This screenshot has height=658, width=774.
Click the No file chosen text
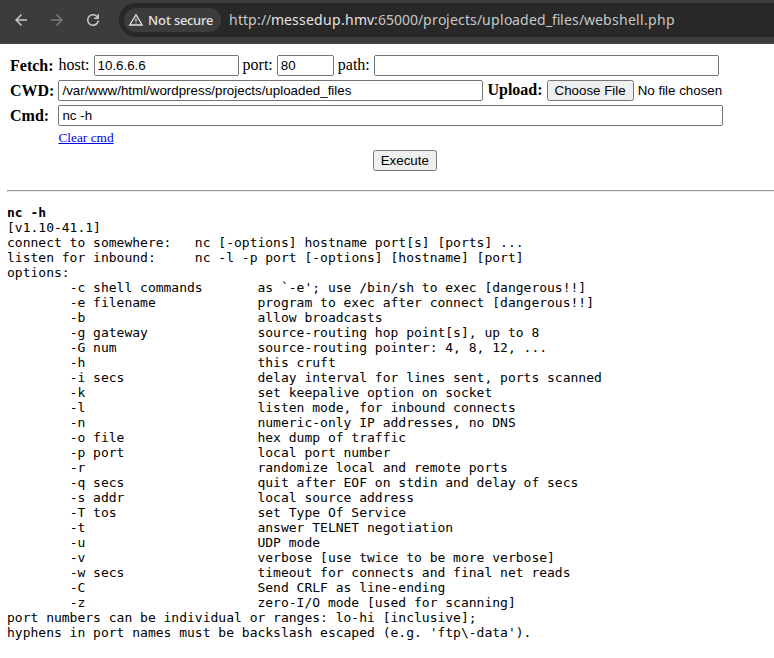(679, 91)
